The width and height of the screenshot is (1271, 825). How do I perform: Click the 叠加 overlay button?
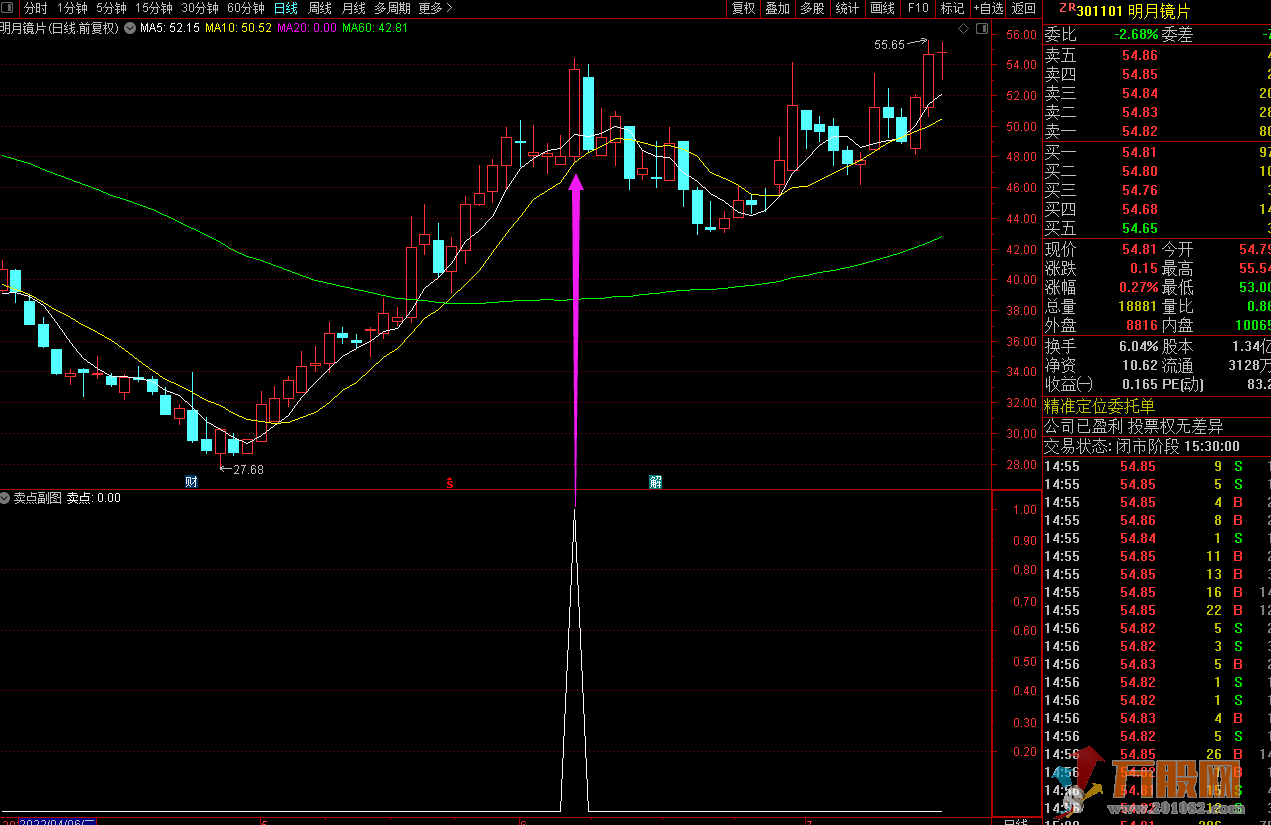(777, 8)
